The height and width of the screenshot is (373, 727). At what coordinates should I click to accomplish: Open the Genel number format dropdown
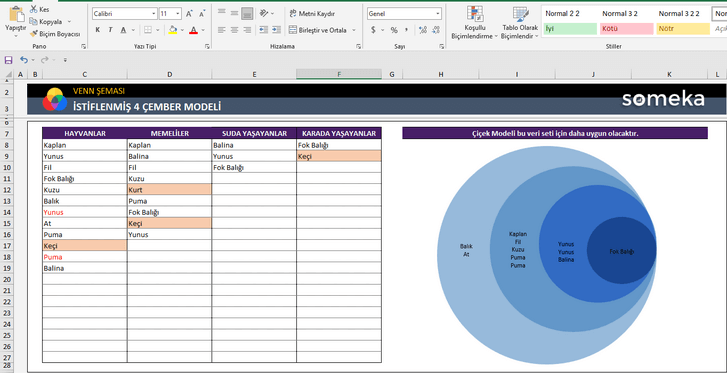438,14
